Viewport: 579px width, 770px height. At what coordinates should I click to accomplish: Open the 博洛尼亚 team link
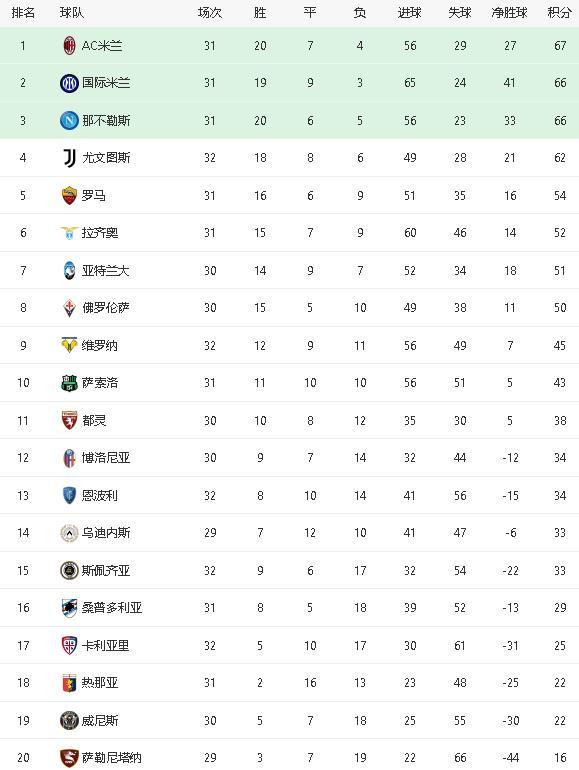pos(106,458)
